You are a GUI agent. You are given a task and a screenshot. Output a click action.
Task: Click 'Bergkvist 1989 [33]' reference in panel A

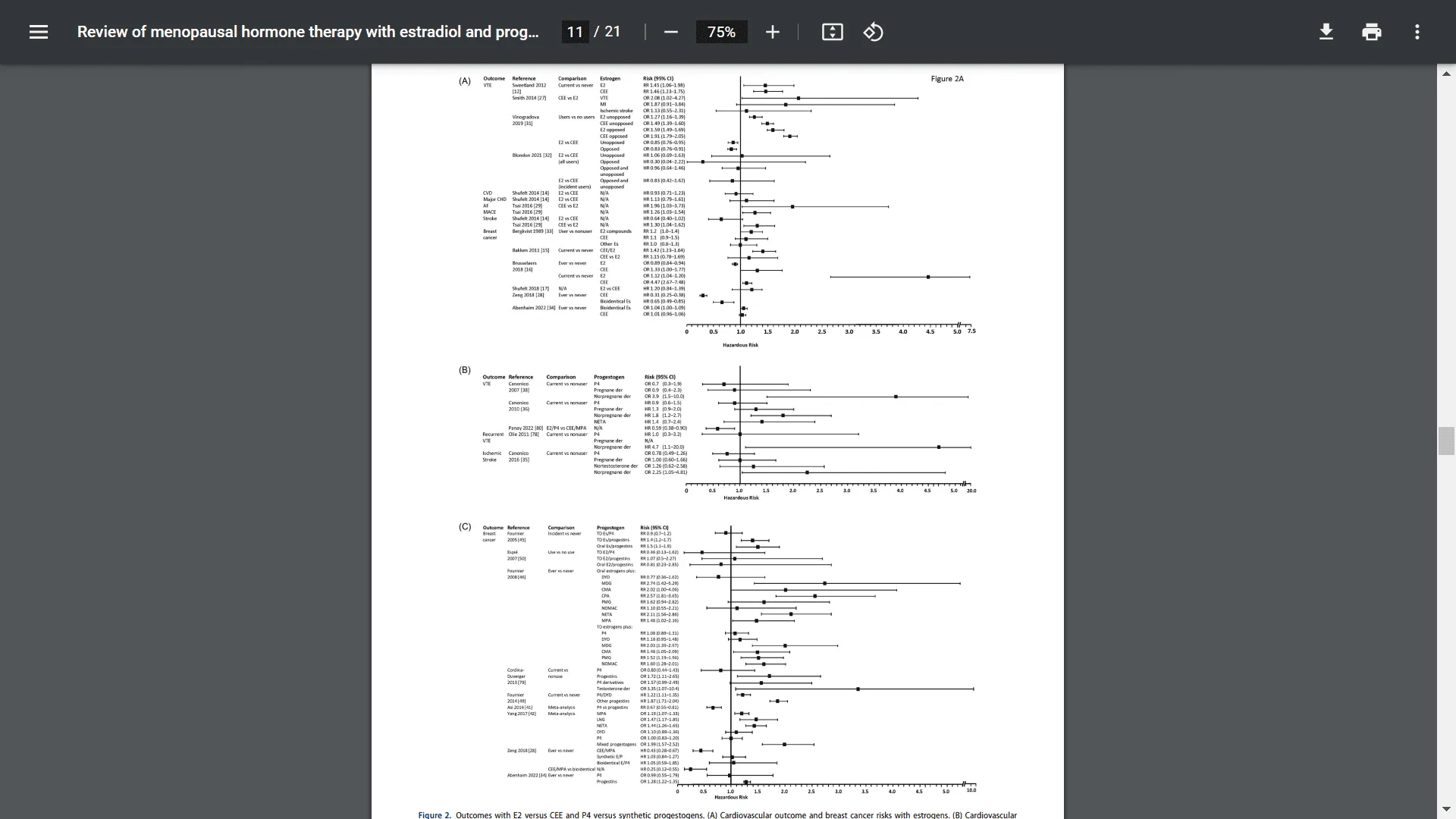coord(532,231)
